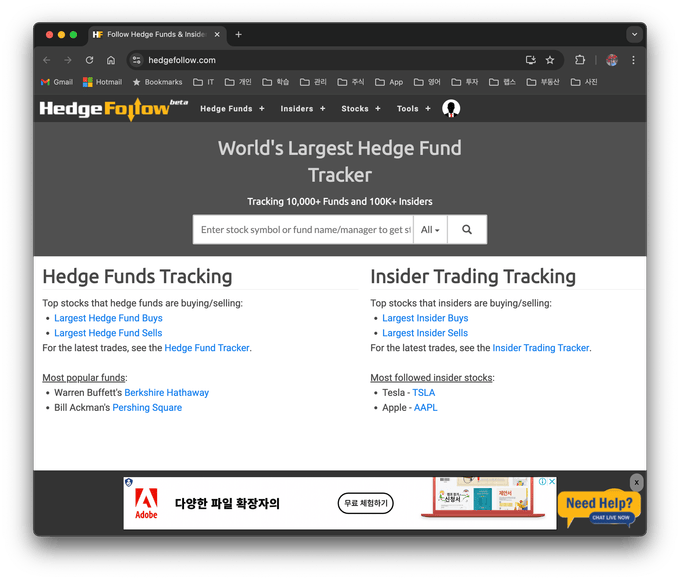Open the AAPL stock link
This screenshot has width=680, height=580.
click(425, 407)
